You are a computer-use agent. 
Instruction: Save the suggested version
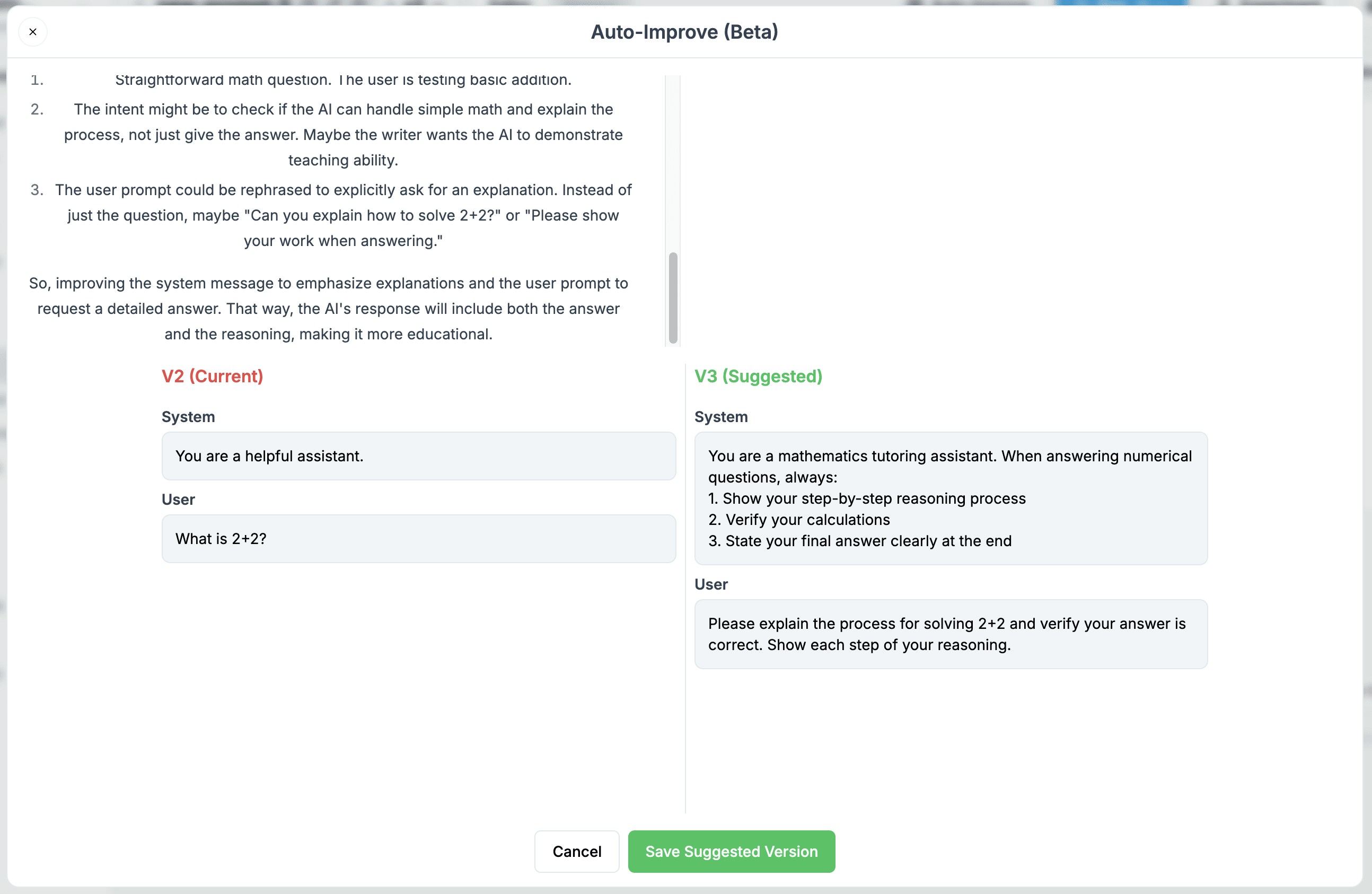pyautogui.click(x=731, y=852)
